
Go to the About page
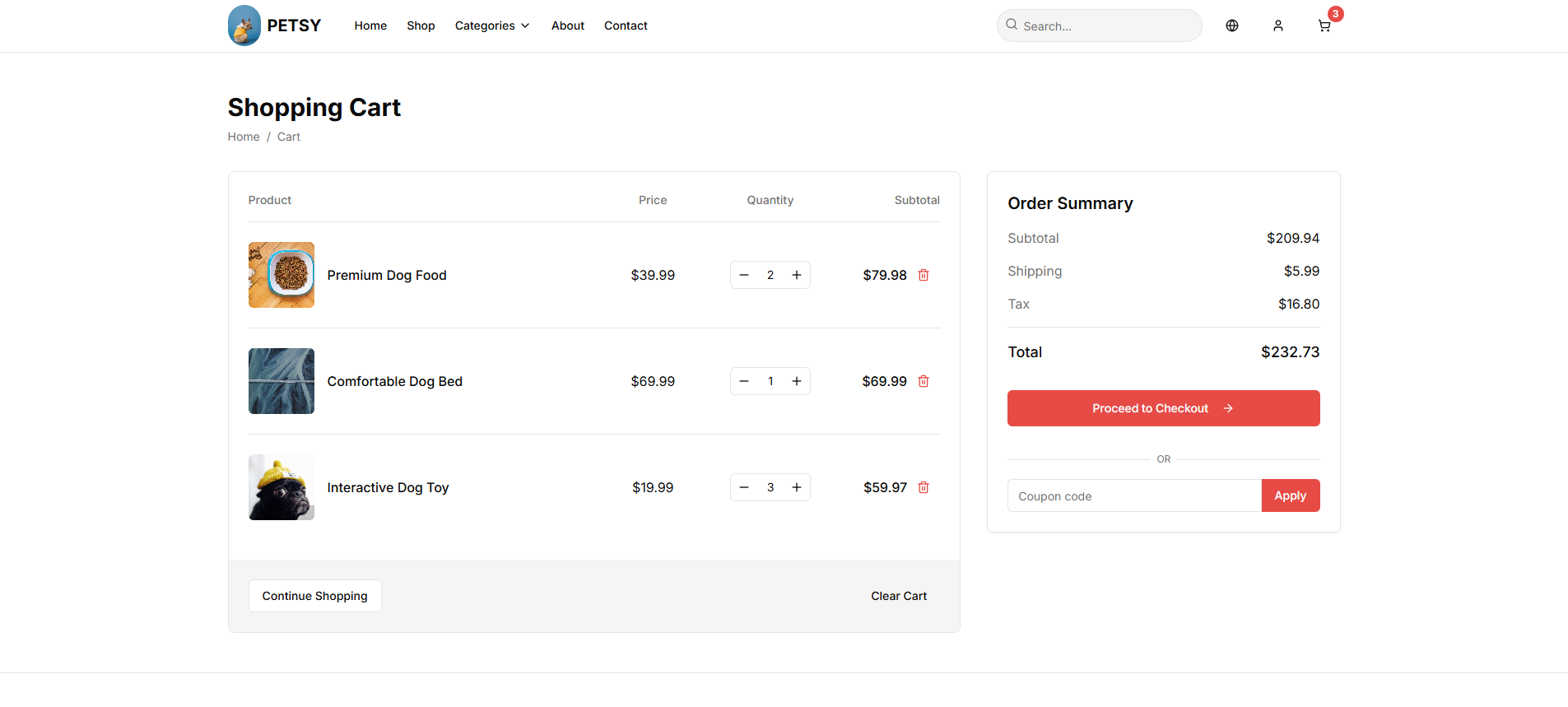[567, 26]
